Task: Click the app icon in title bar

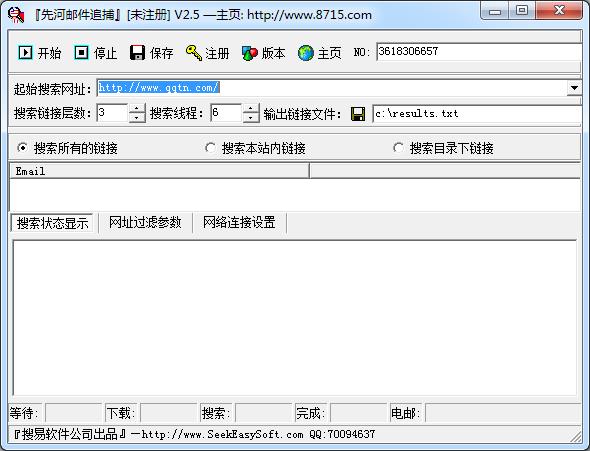Action: 16,15
